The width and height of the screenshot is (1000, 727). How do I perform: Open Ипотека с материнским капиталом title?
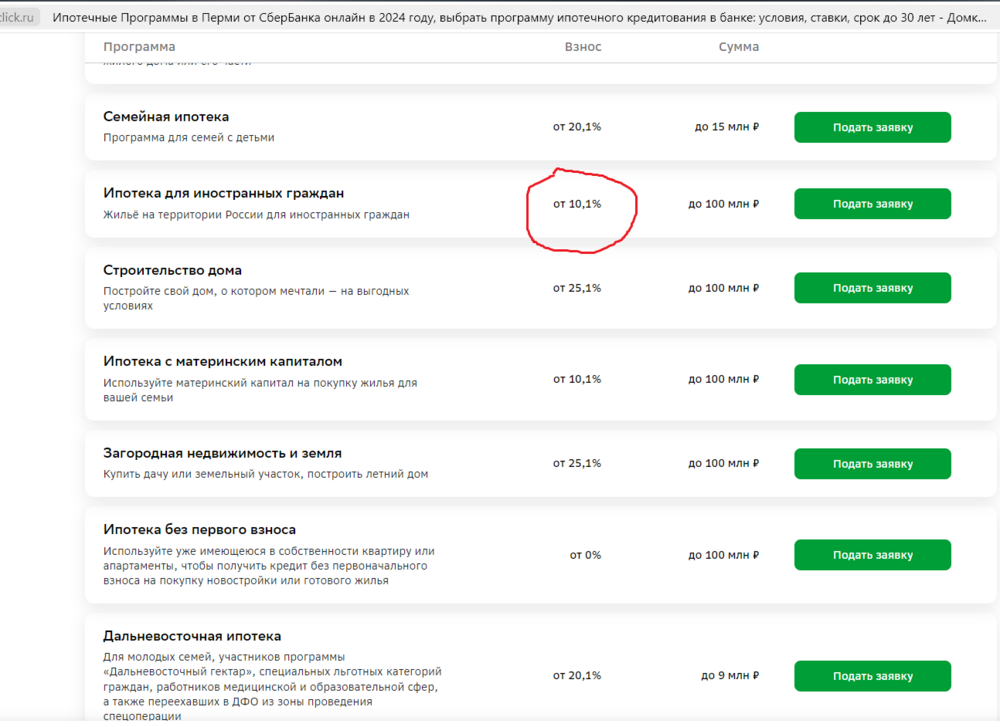pyautogui.click(x=223, y=362)
